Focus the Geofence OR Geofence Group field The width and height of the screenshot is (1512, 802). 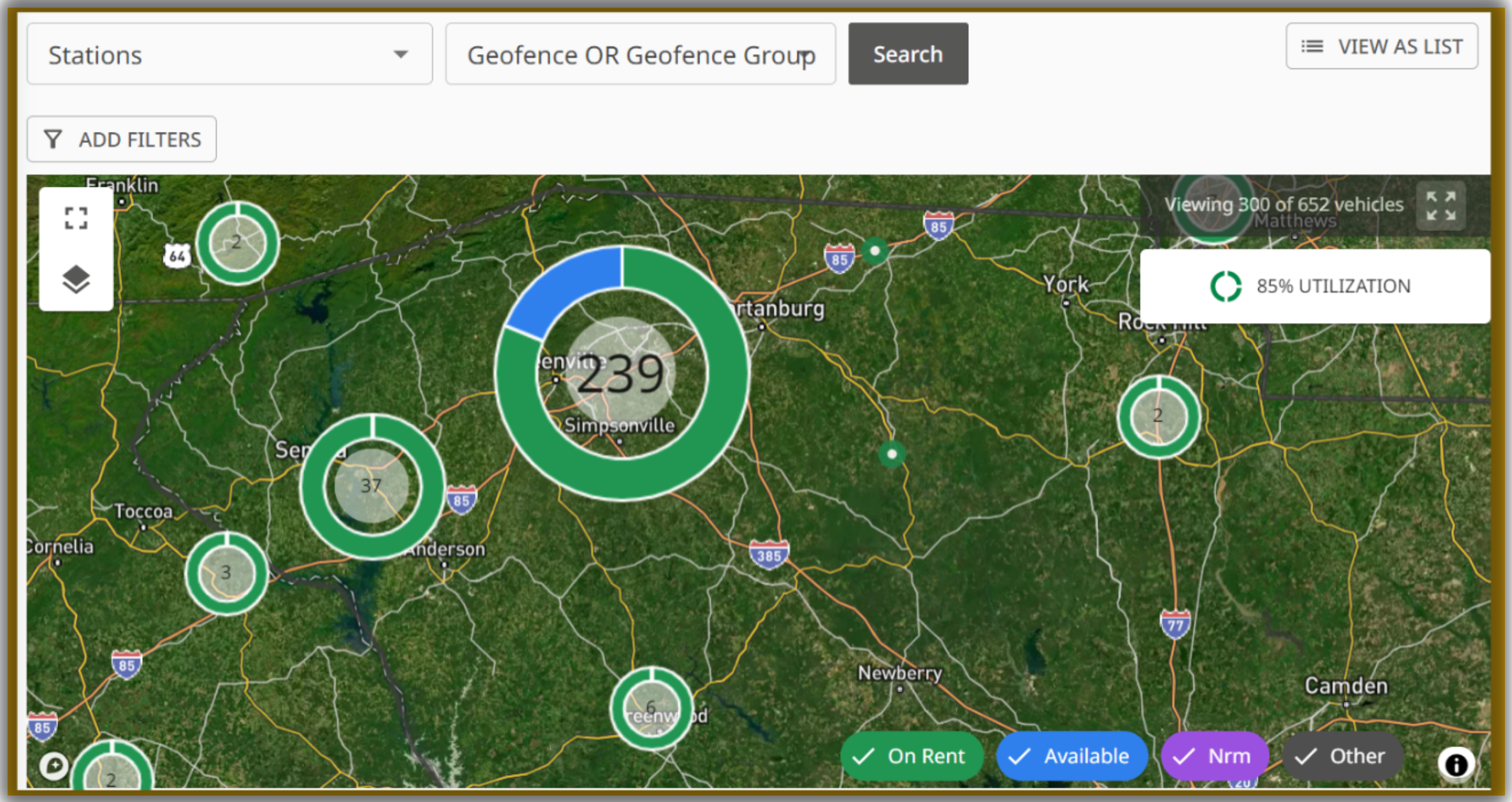(640, 55)
